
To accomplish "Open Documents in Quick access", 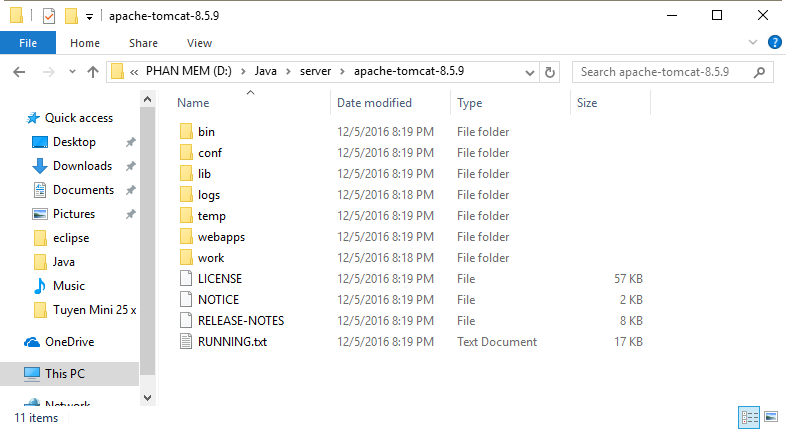I will tap(83, 190).
